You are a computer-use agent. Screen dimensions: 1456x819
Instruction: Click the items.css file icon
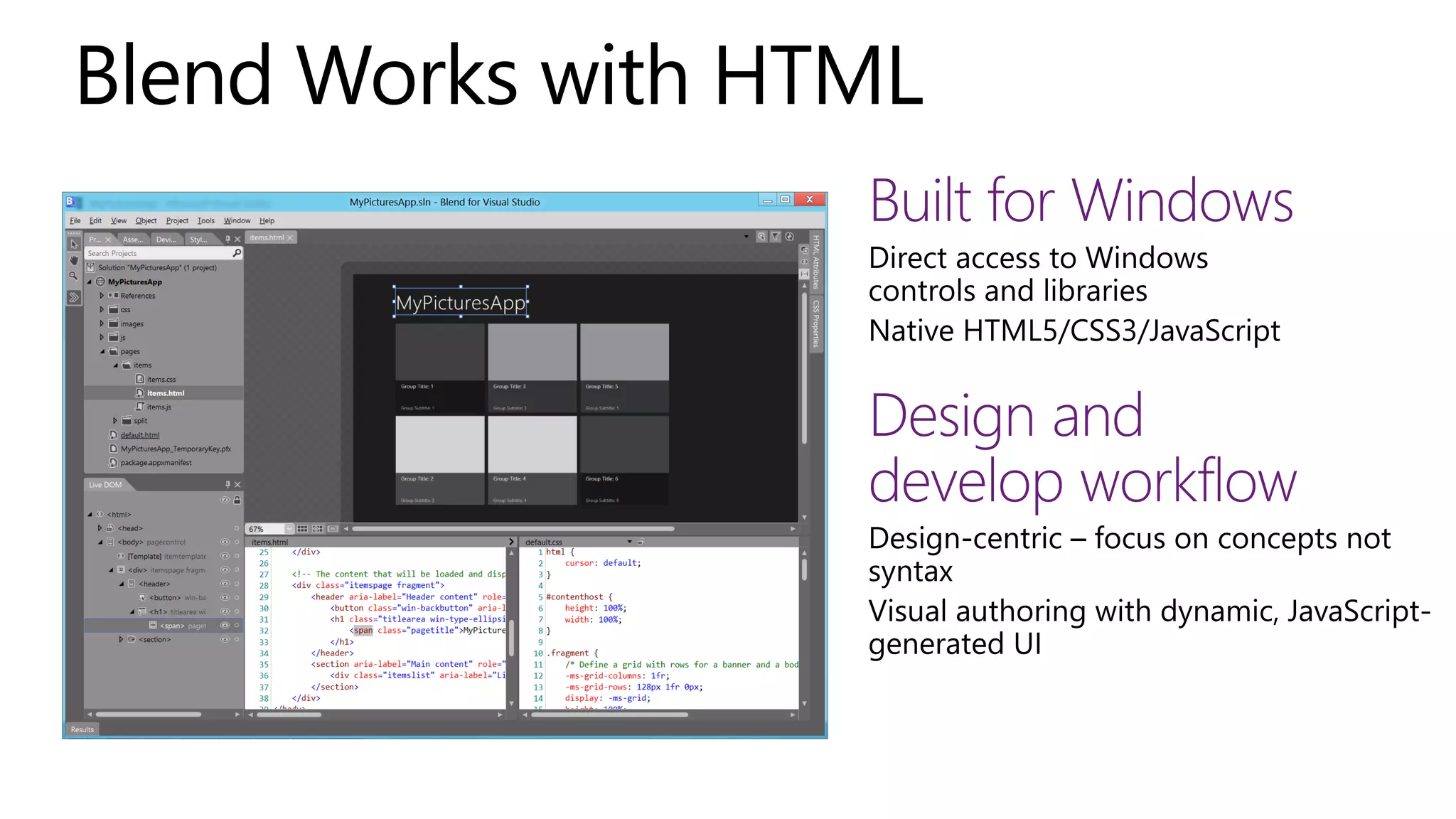pos(140,379)
